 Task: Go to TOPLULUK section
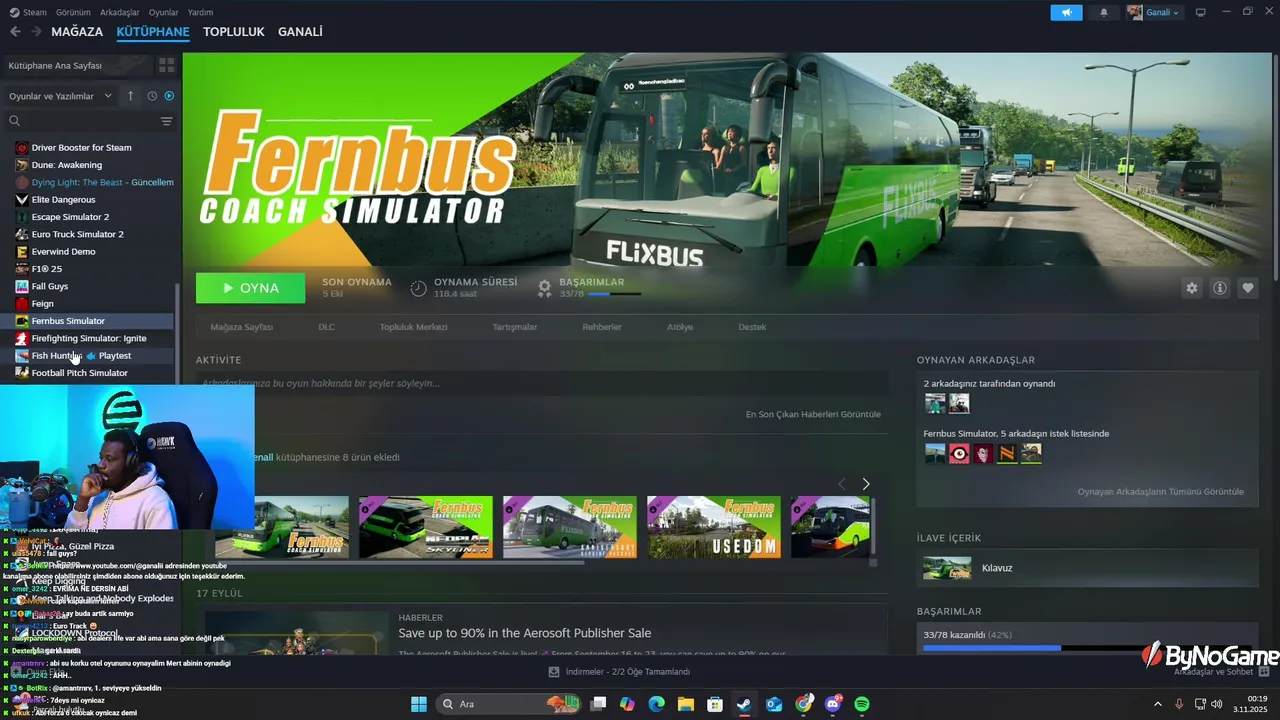[233, 32]
